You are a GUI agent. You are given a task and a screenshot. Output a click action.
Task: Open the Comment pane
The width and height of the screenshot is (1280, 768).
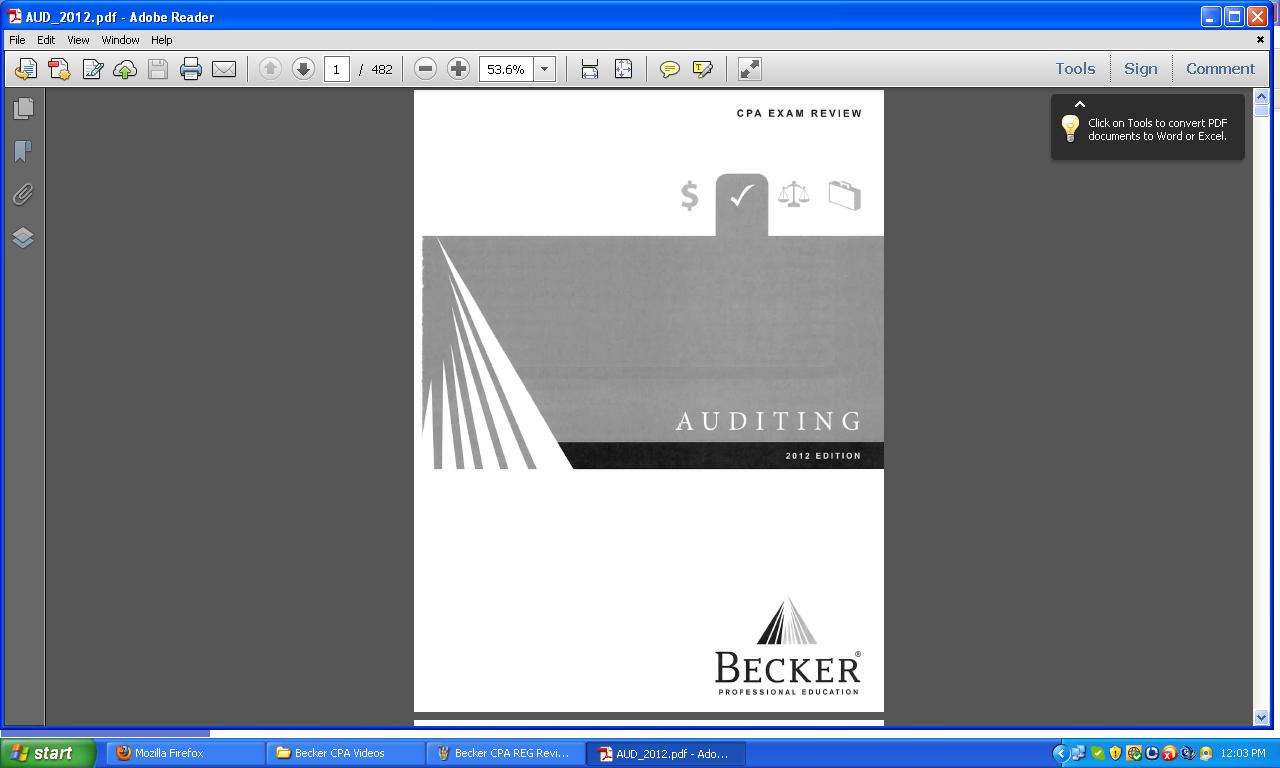[x=1220, y=69]
